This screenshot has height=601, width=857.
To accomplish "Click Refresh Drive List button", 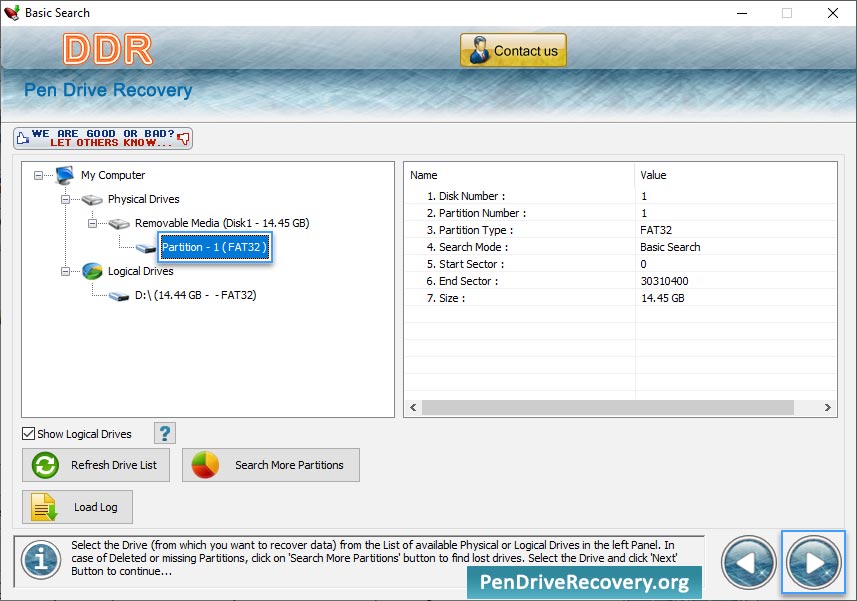I will (x=96, y=465).
